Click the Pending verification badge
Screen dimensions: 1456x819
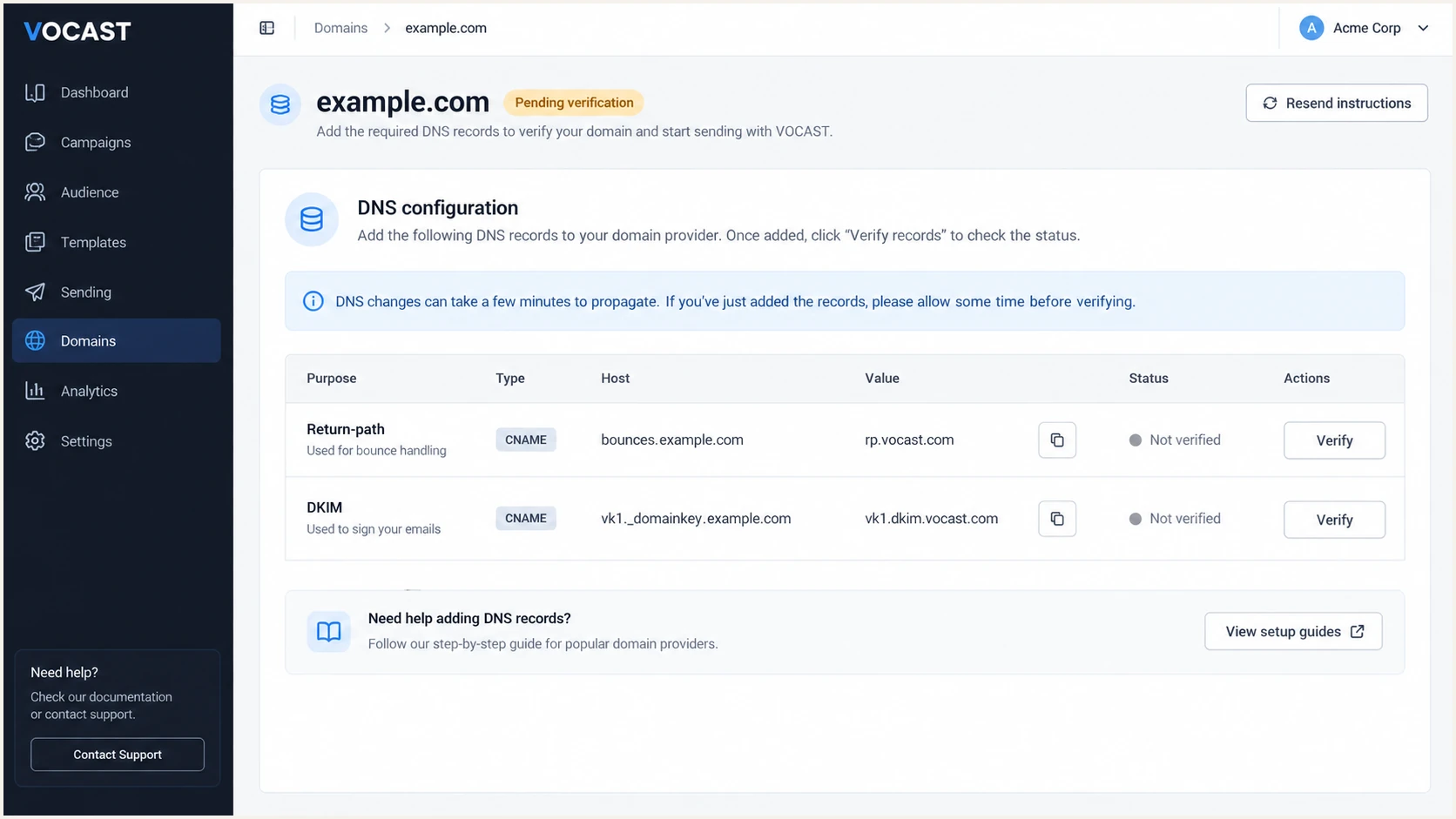[x=574, y=103]
